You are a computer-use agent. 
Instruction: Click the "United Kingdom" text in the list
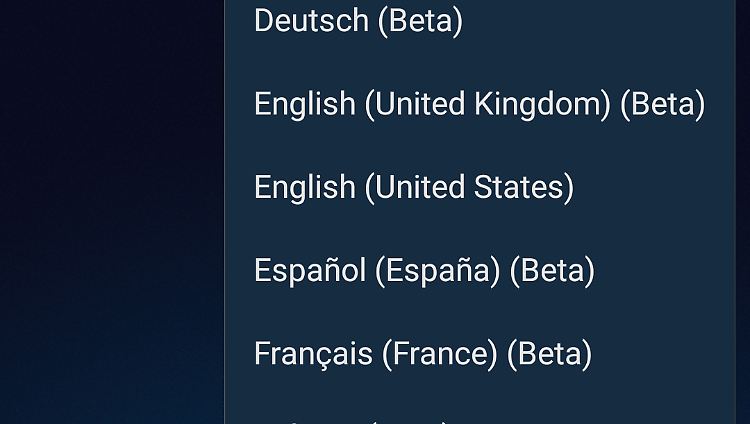[487, 104]
